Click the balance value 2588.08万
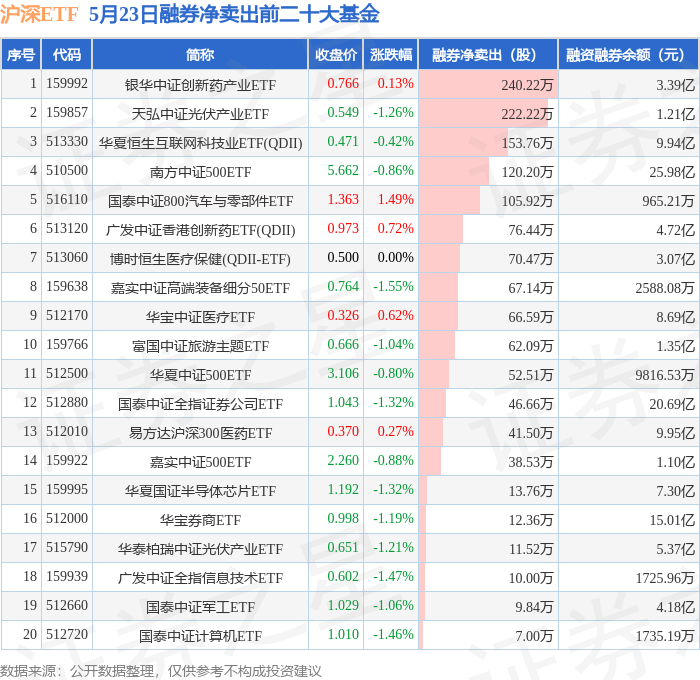This screenshot has width=700, height=680. click(x=665, y=288)
